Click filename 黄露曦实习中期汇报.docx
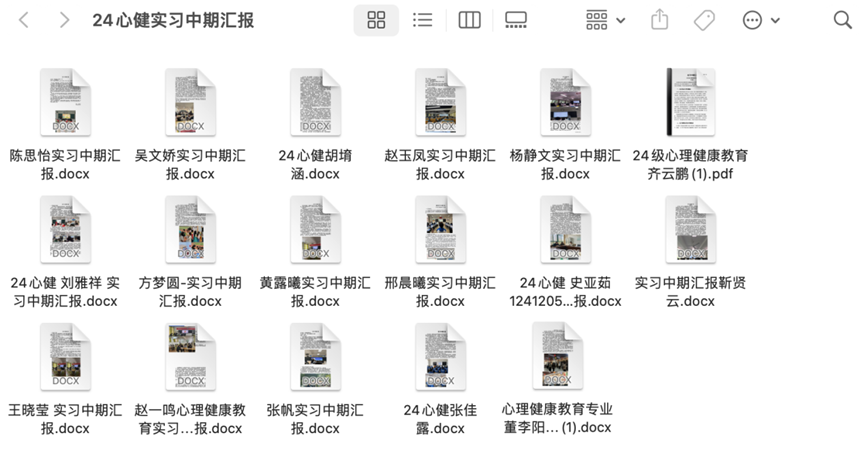Screen dimensions: 864x474 [x=315, y=292]
